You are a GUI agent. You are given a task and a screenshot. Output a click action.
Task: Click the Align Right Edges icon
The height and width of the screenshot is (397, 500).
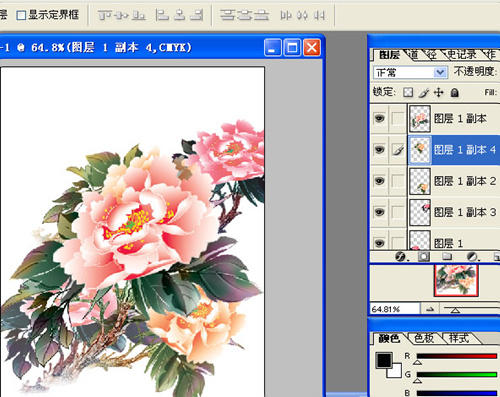[197, 15]
